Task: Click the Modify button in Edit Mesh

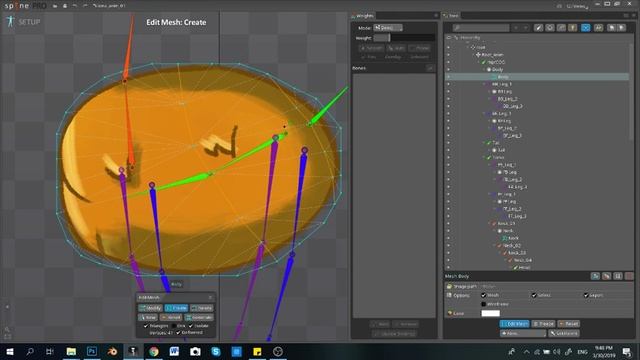Action: pyautogui.click(x=151, y=308)
